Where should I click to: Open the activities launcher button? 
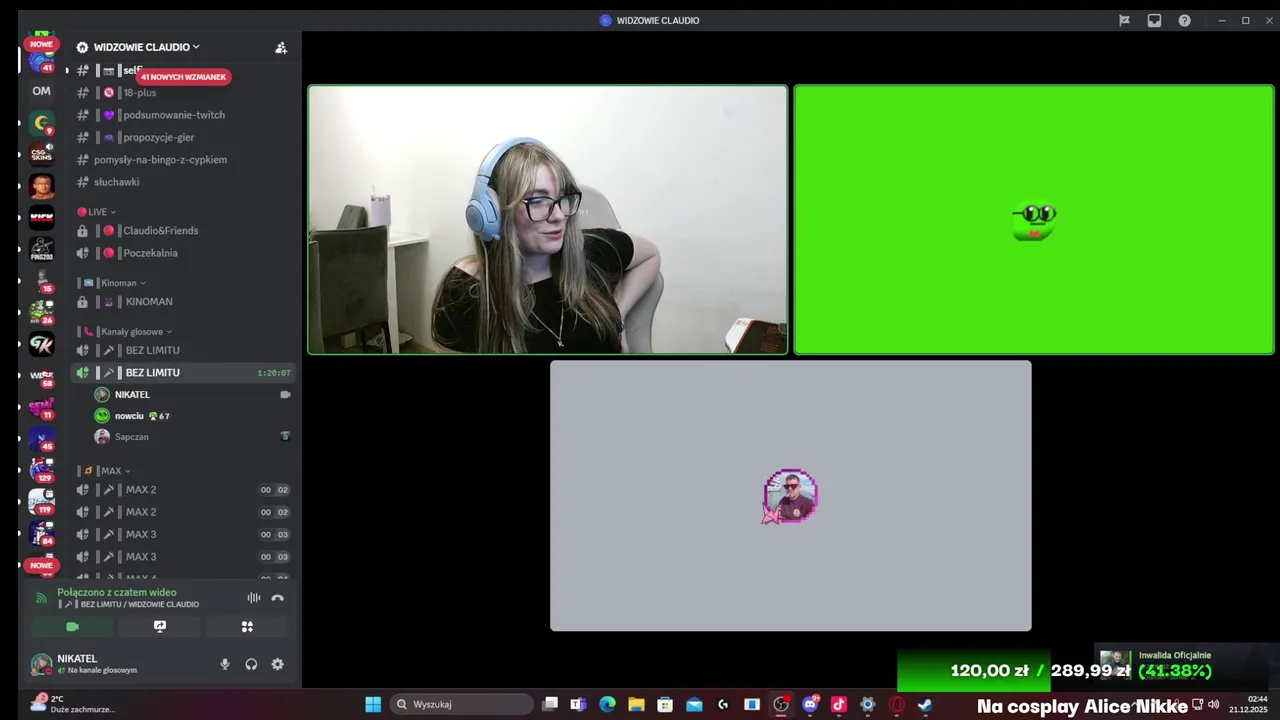pyautogui.click(x=247, y=627)
